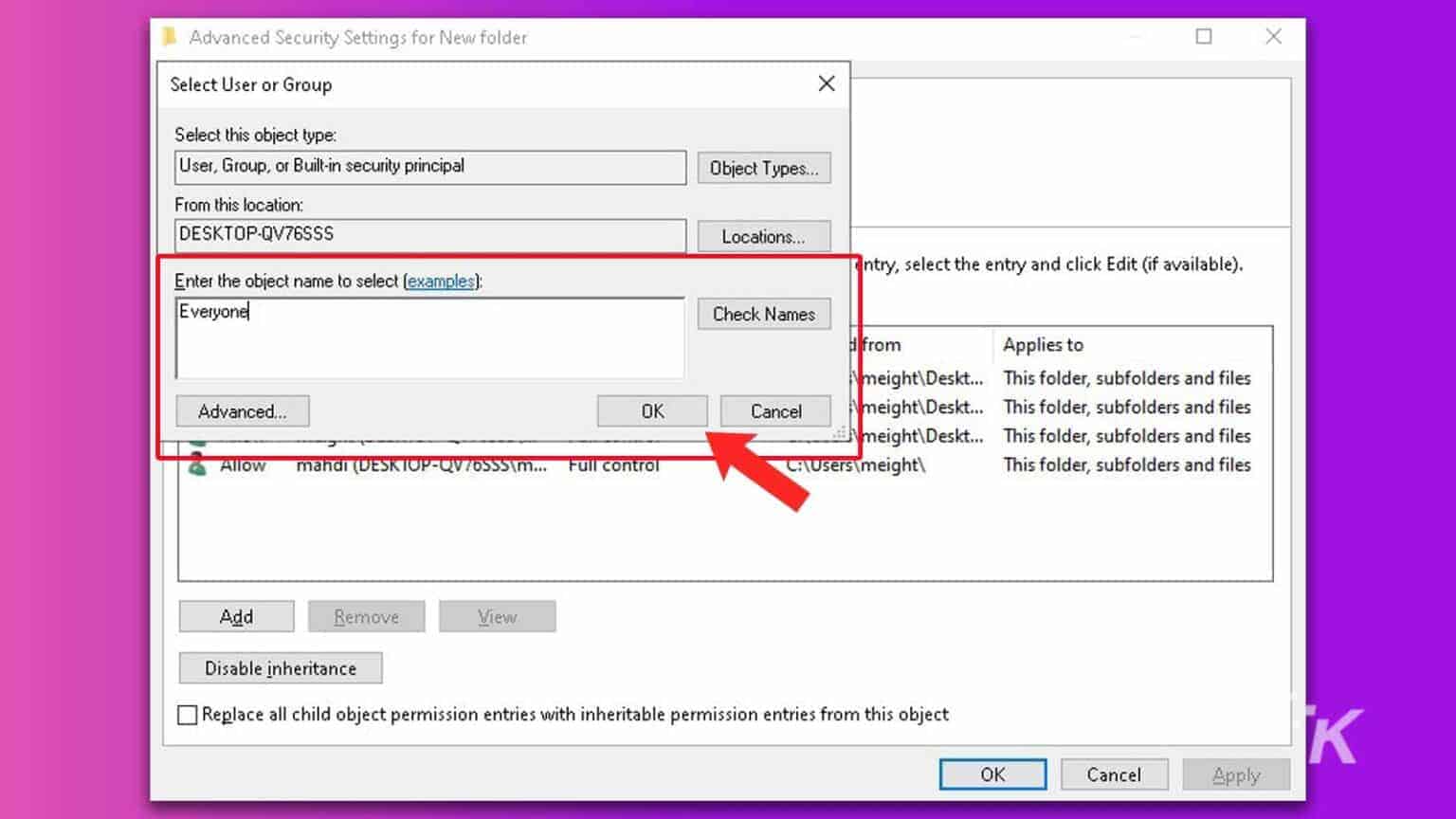Click the Check Names button

click(763, 314)
